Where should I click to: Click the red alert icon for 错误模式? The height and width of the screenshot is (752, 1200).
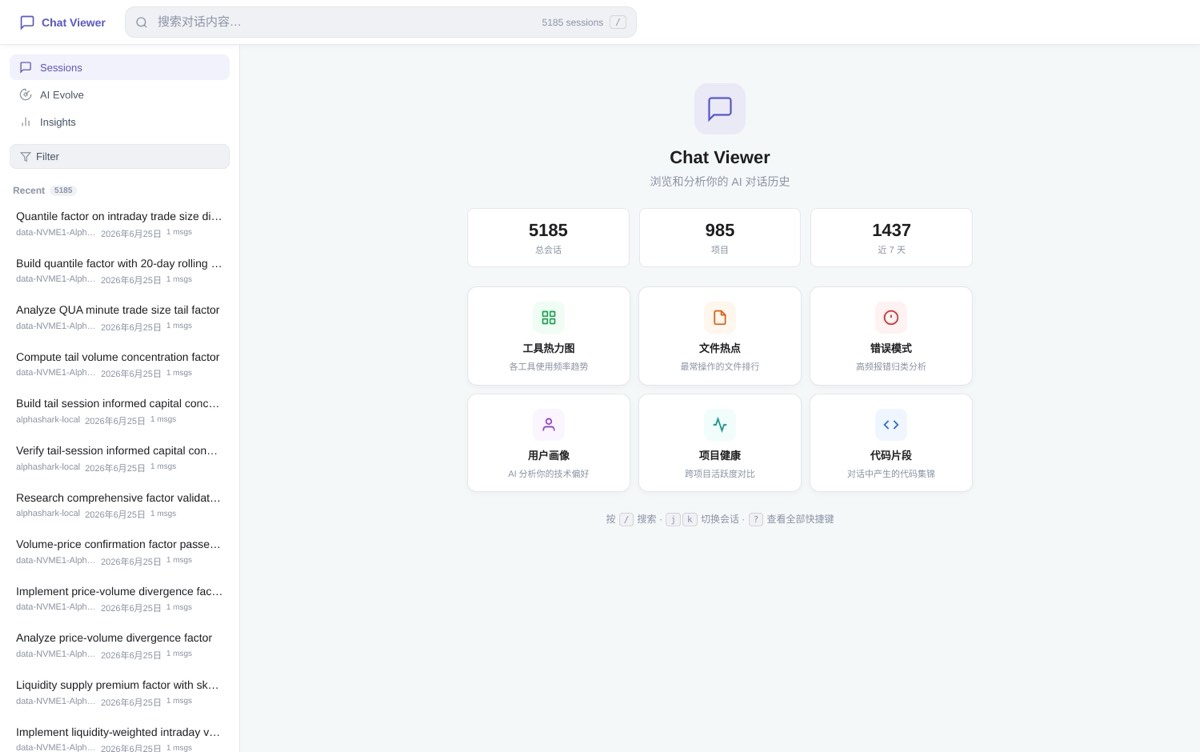tap(891, 318)
